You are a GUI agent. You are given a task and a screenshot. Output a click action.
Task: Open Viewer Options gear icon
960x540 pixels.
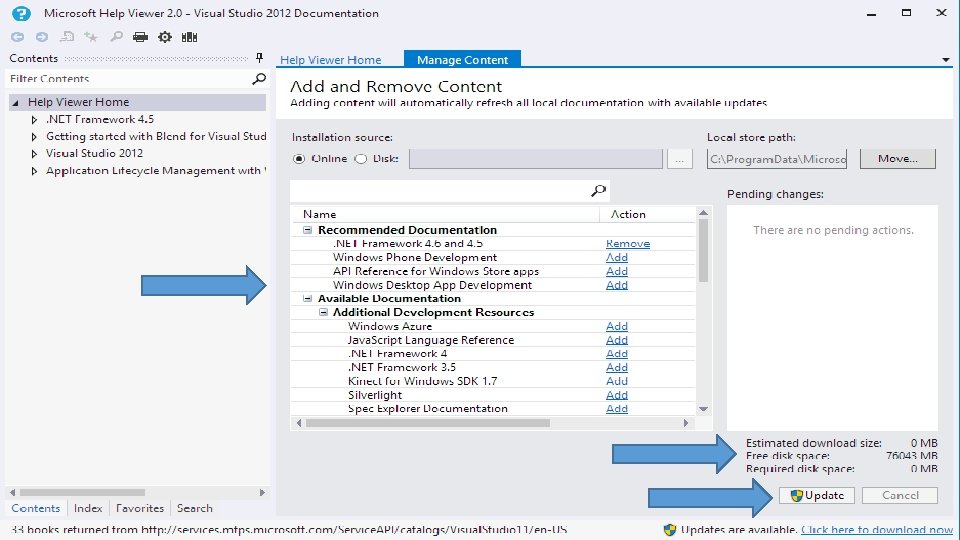point(165,37)
